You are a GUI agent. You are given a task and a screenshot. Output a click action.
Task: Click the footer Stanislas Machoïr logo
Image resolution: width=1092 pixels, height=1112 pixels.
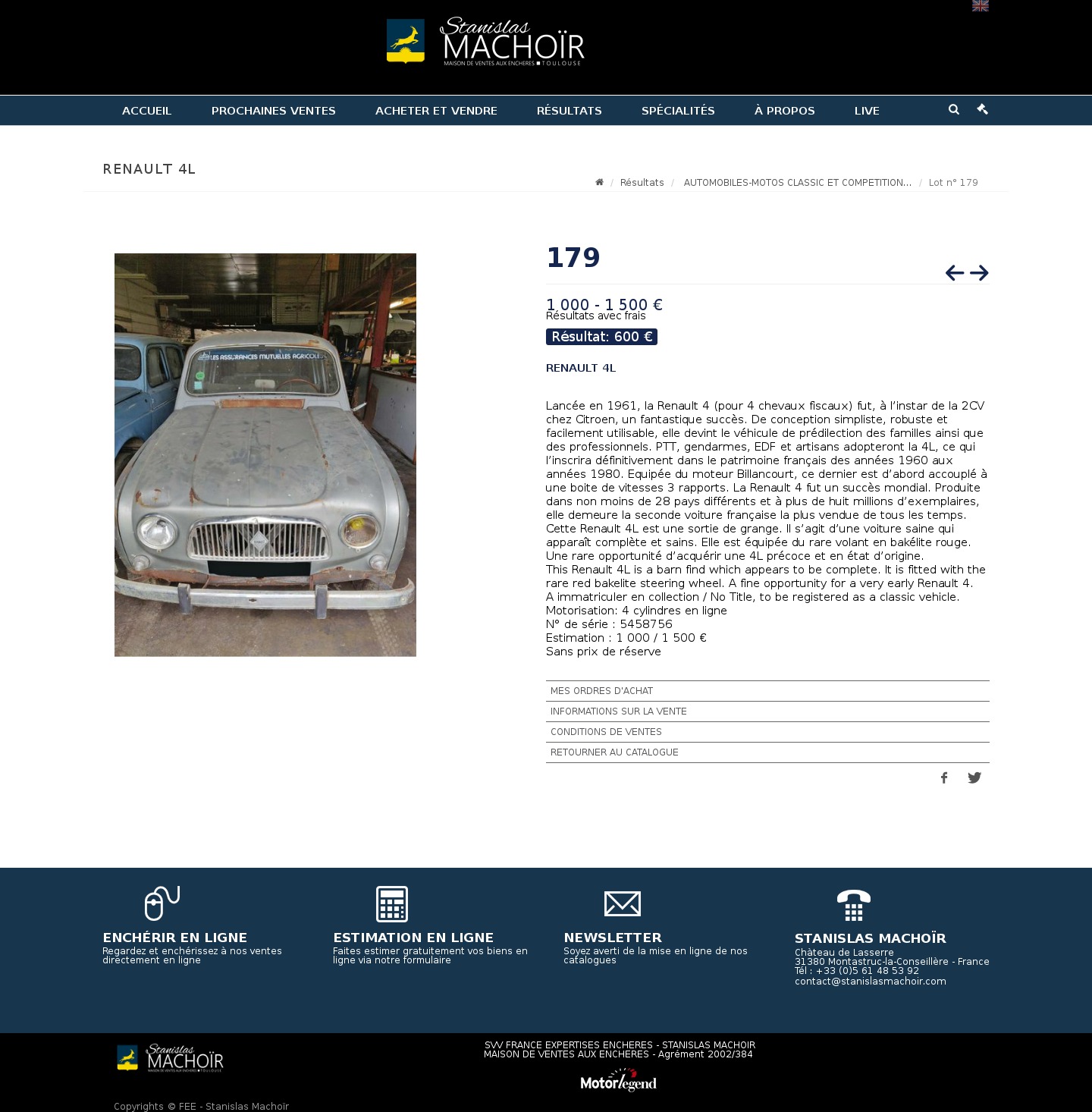click(x=170, y=1058)
